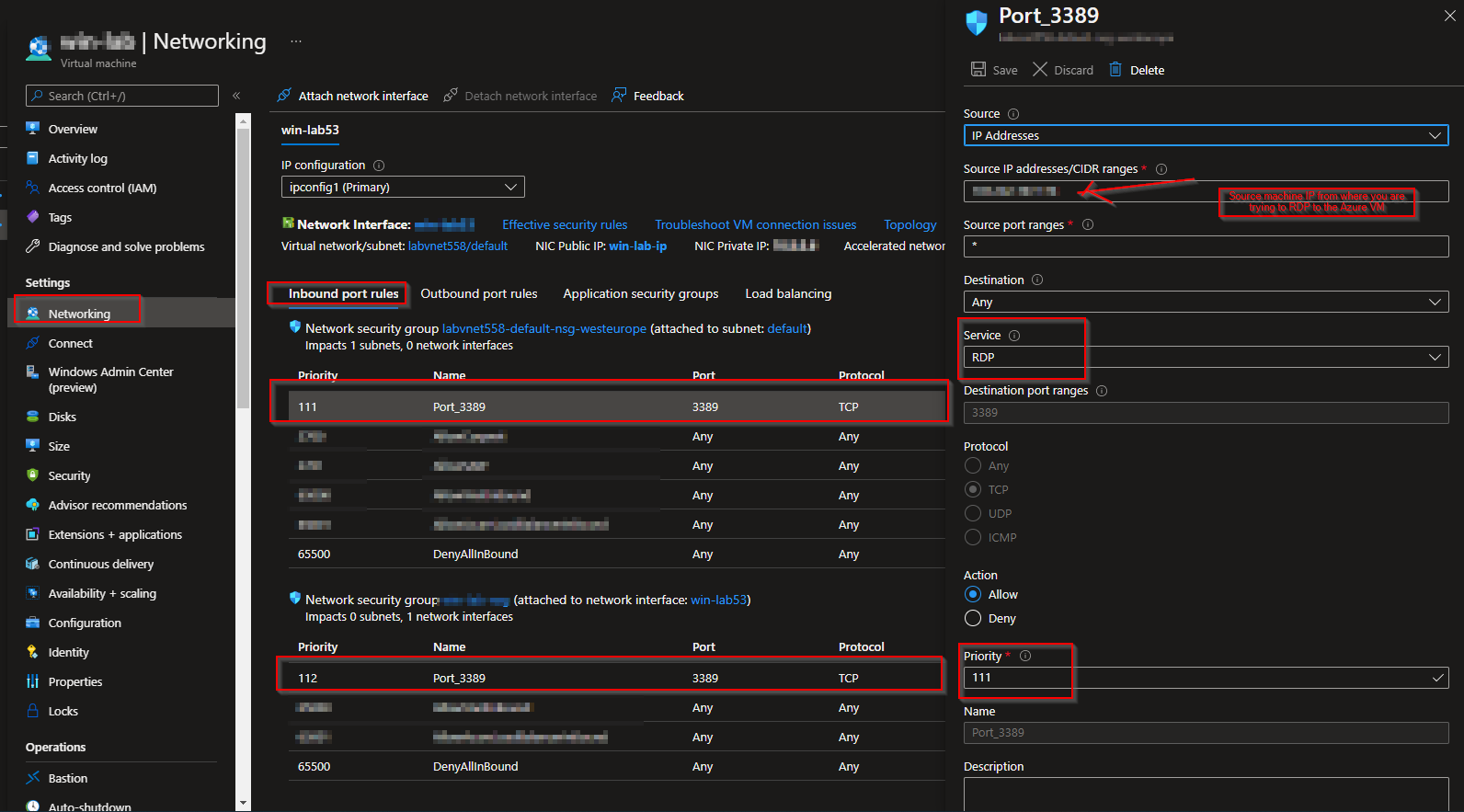
Task: Click the Extensions + applications icon
Action: click(x=33, y=534)
